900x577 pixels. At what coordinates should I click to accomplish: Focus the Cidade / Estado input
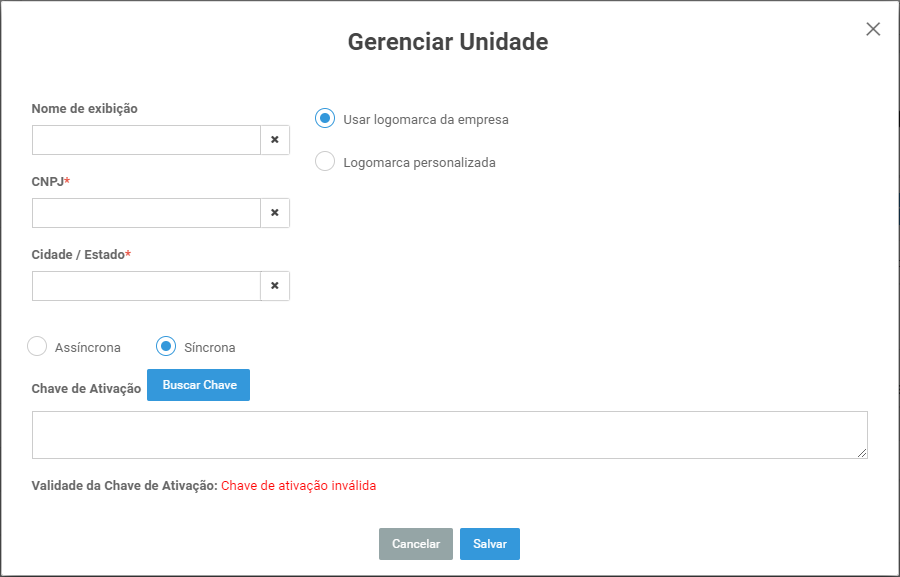point(146,286)
